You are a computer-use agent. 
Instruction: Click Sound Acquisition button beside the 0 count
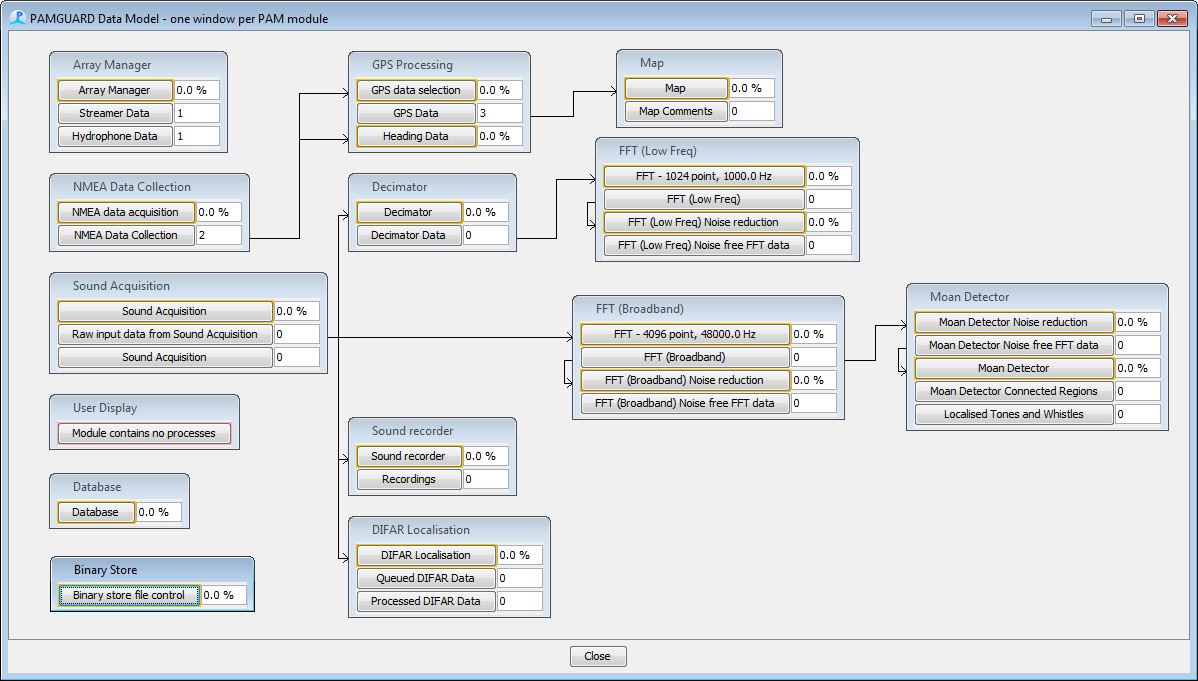click(164, 357)
